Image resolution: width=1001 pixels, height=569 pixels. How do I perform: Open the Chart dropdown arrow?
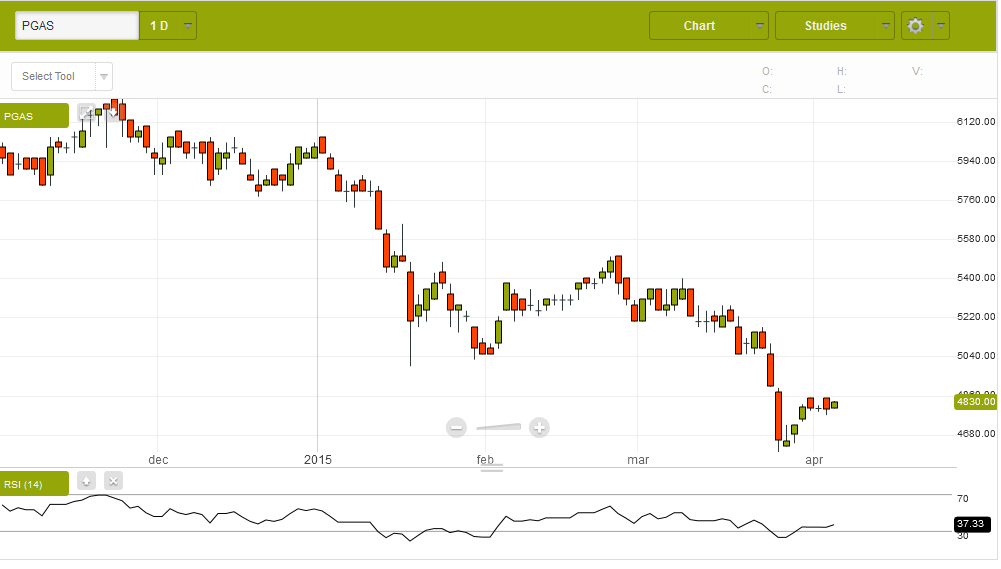[760, 26]
